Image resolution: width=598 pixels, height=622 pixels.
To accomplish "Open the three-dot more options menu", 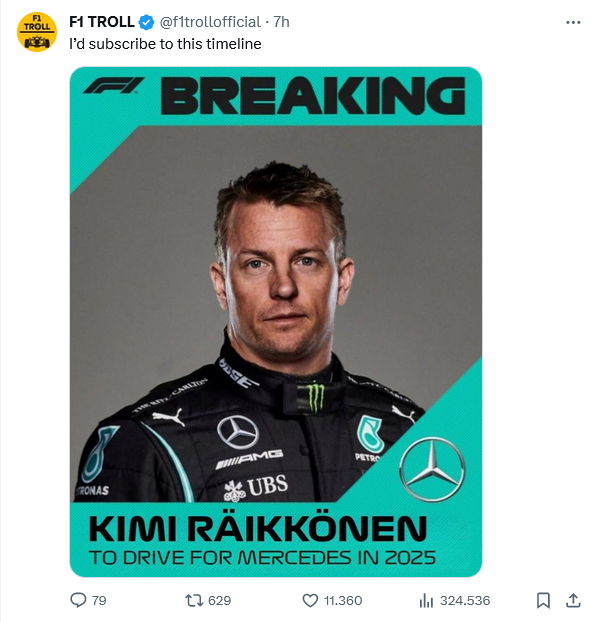I will pyautogui.click(x=573, y=23).
